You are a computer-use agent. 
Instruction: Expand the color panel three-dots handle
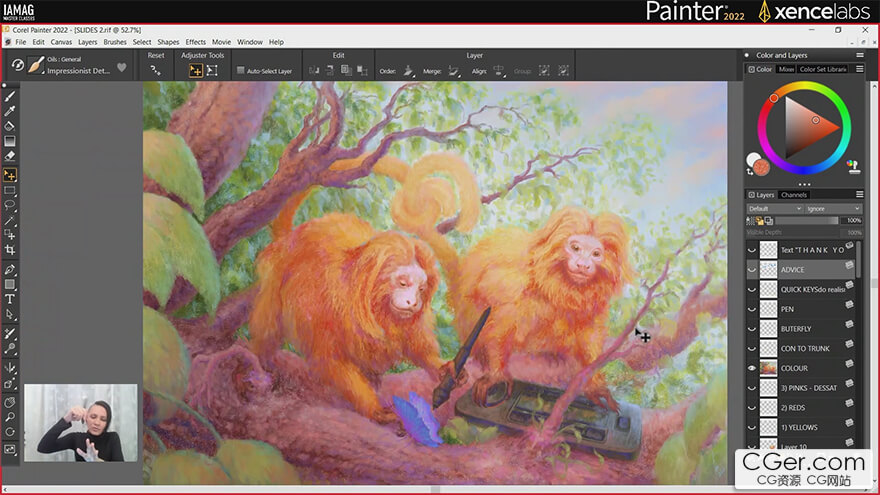(x=804, y=184)
